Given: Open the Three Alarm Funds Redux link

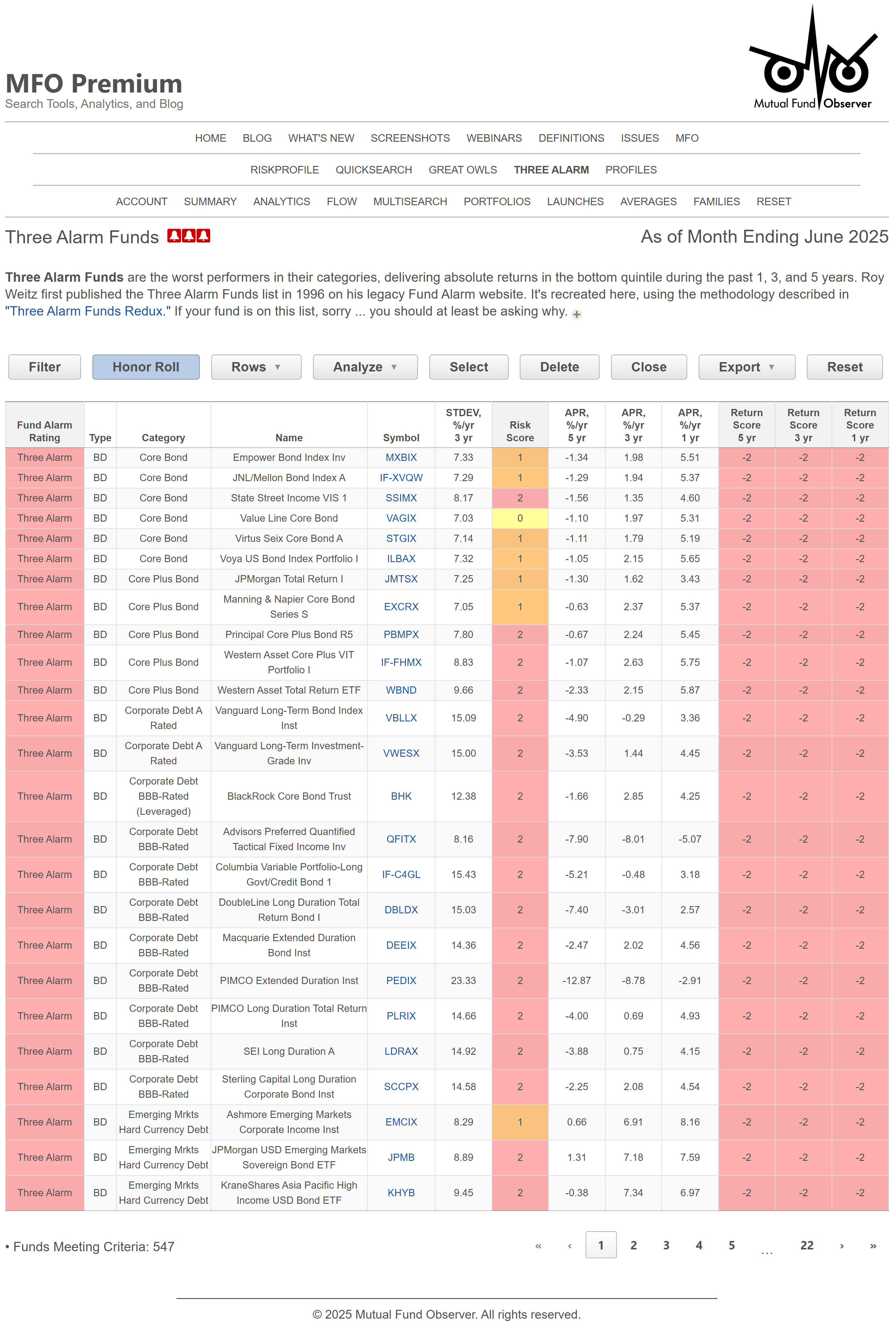Looking at the screenshot, I should 87,311.
